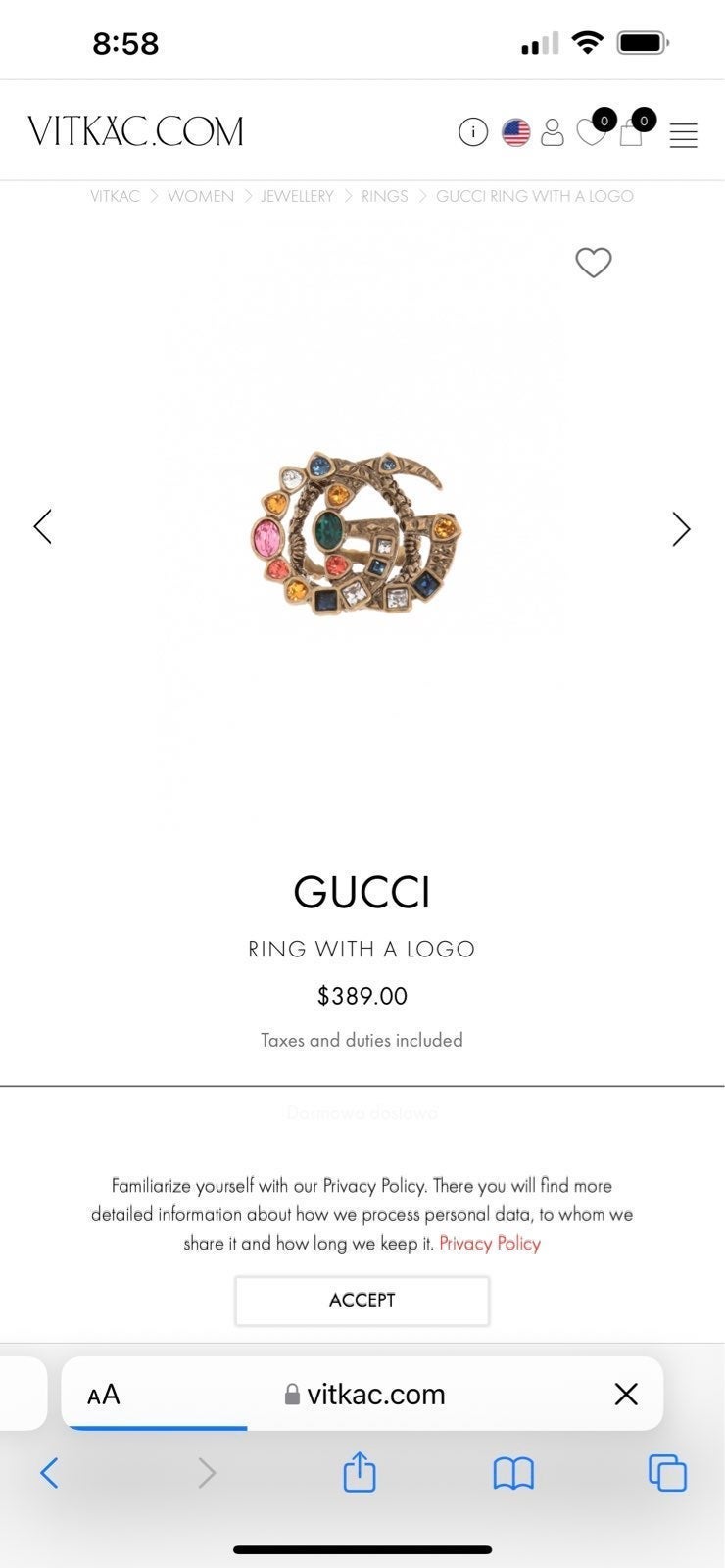Open the info icon in header
The width and height of the screenshot is (725, 1568).
click(473, 132)
